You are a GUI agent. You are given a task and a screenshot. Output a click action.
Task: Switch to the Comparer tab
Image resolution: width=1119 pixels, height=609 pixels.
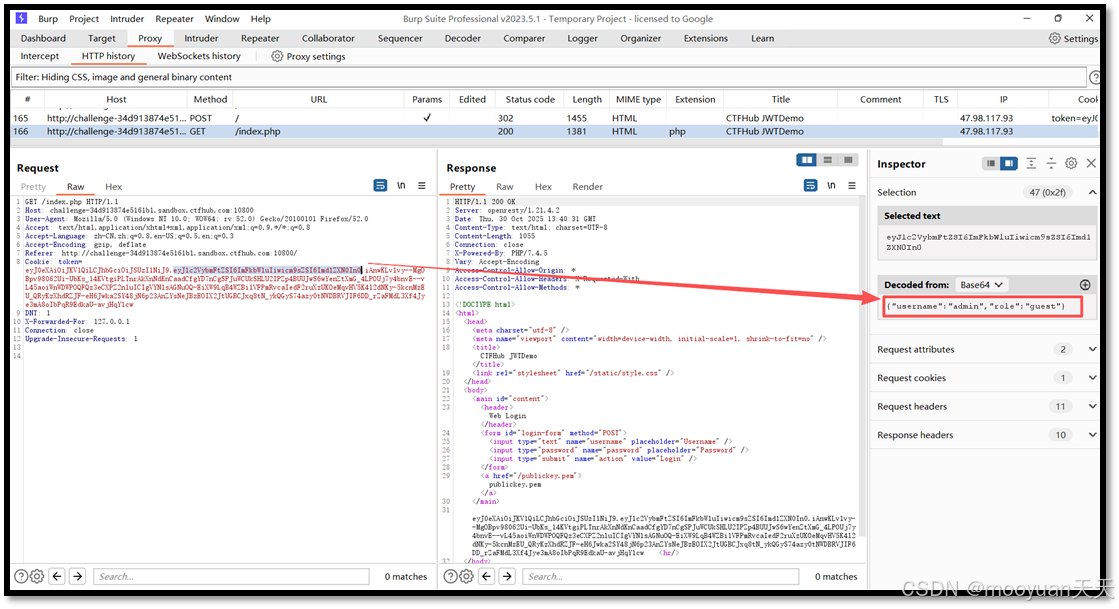pos(524,39)
